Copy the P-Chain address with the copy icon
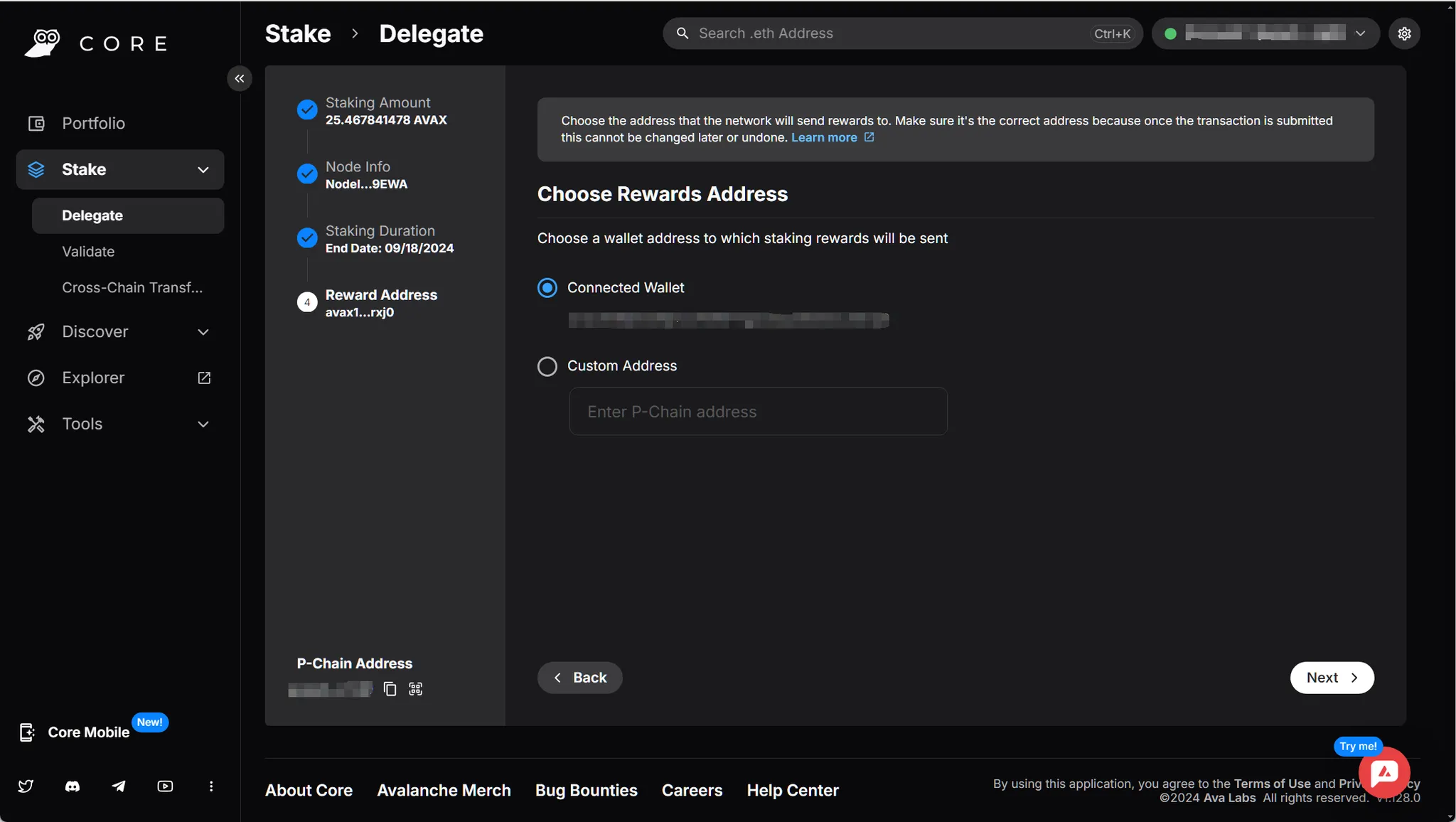Screen dimensions: 1456x822 click(x=390, y=688)
